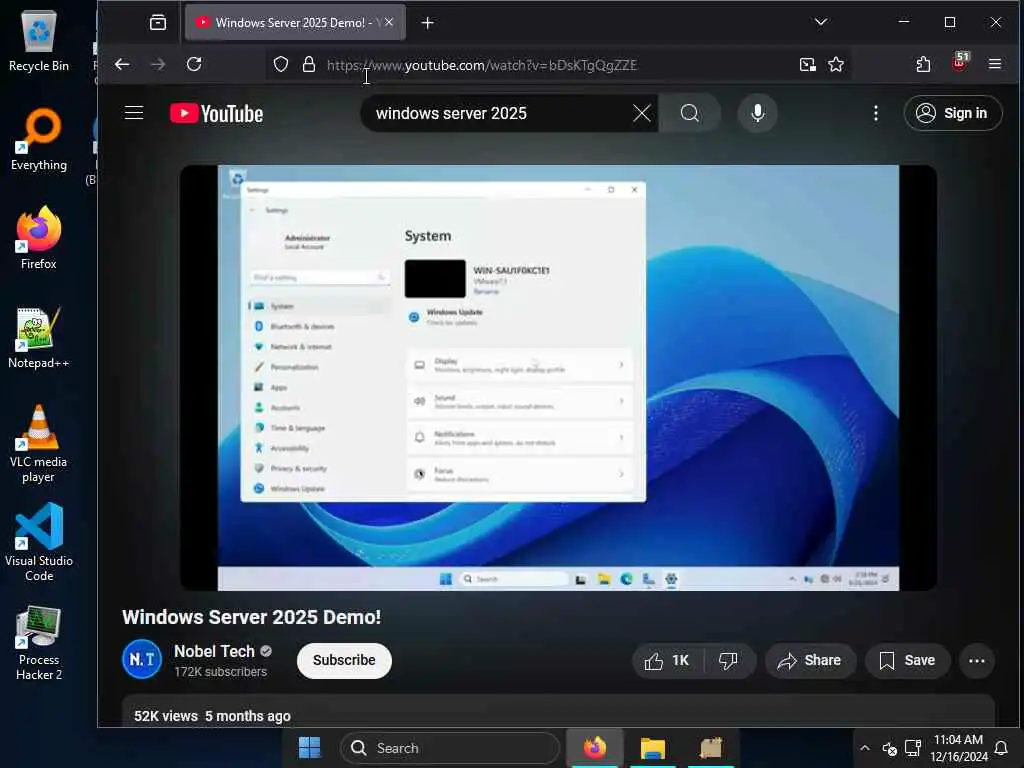
Task: Show hidden system tray icons
Action: (x=865, y=748)
